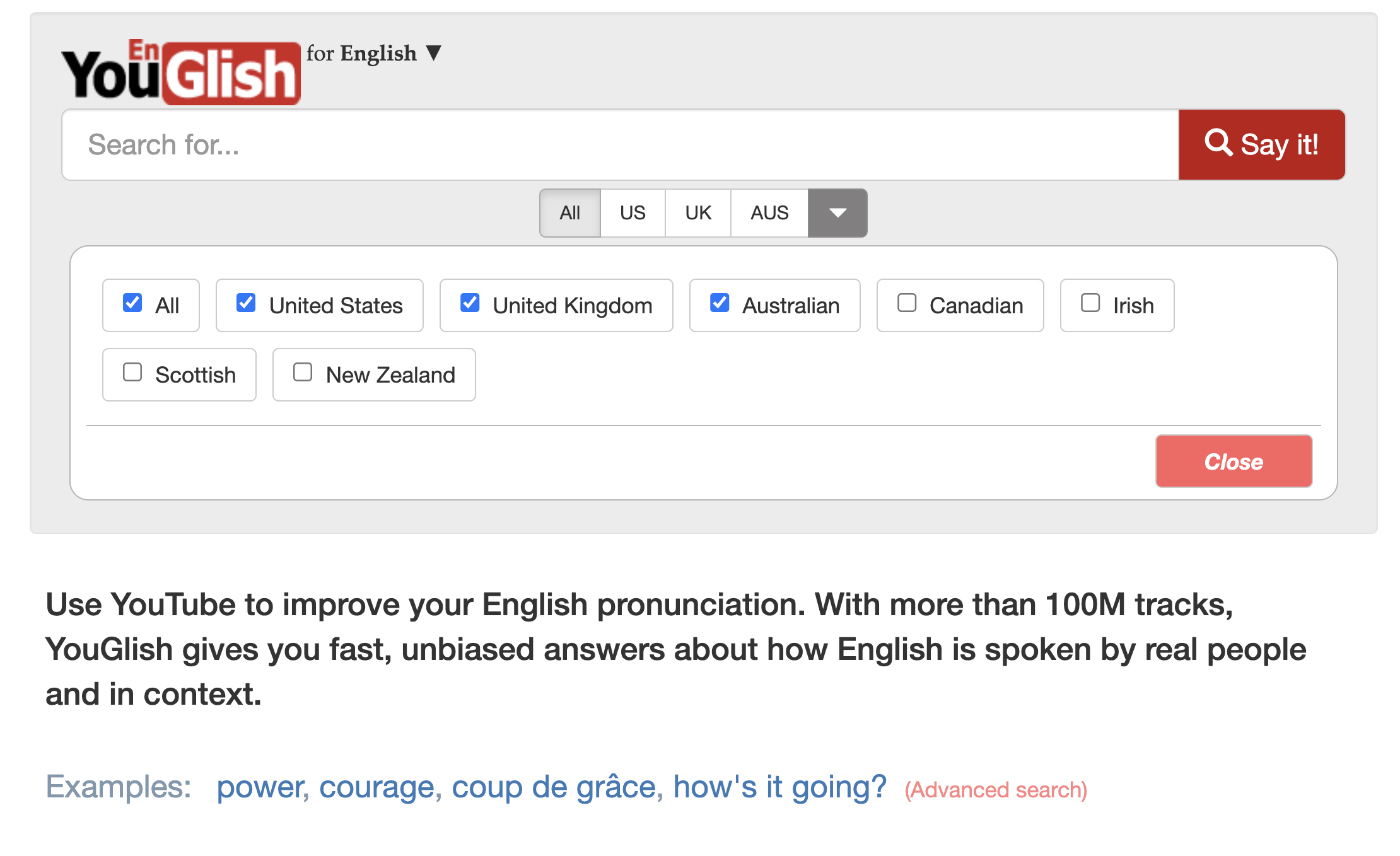Viewport: 1400px width, 856px height.
Task: Open the language selector arrow next to English
Action: click(x=433, y=53)
